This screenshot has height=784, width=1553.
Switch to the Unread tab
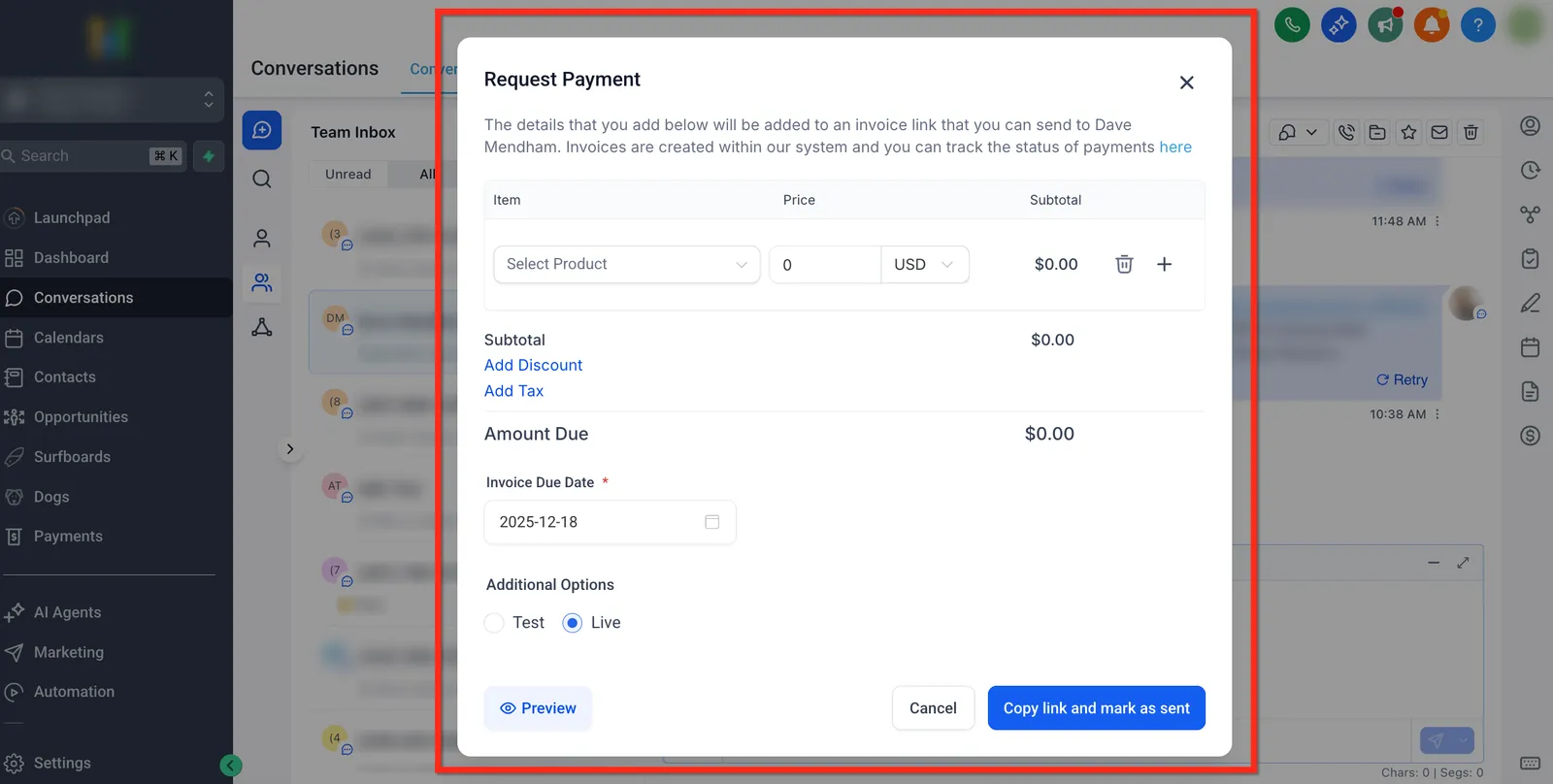click(347, 175)
